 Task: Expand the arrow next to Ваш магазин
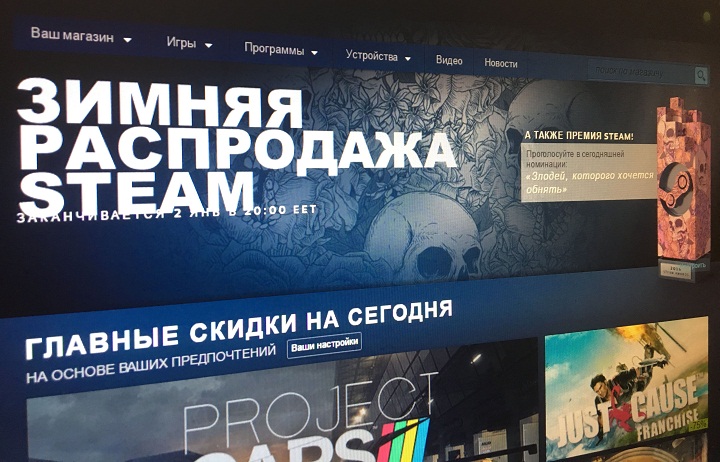click(128, 40)
